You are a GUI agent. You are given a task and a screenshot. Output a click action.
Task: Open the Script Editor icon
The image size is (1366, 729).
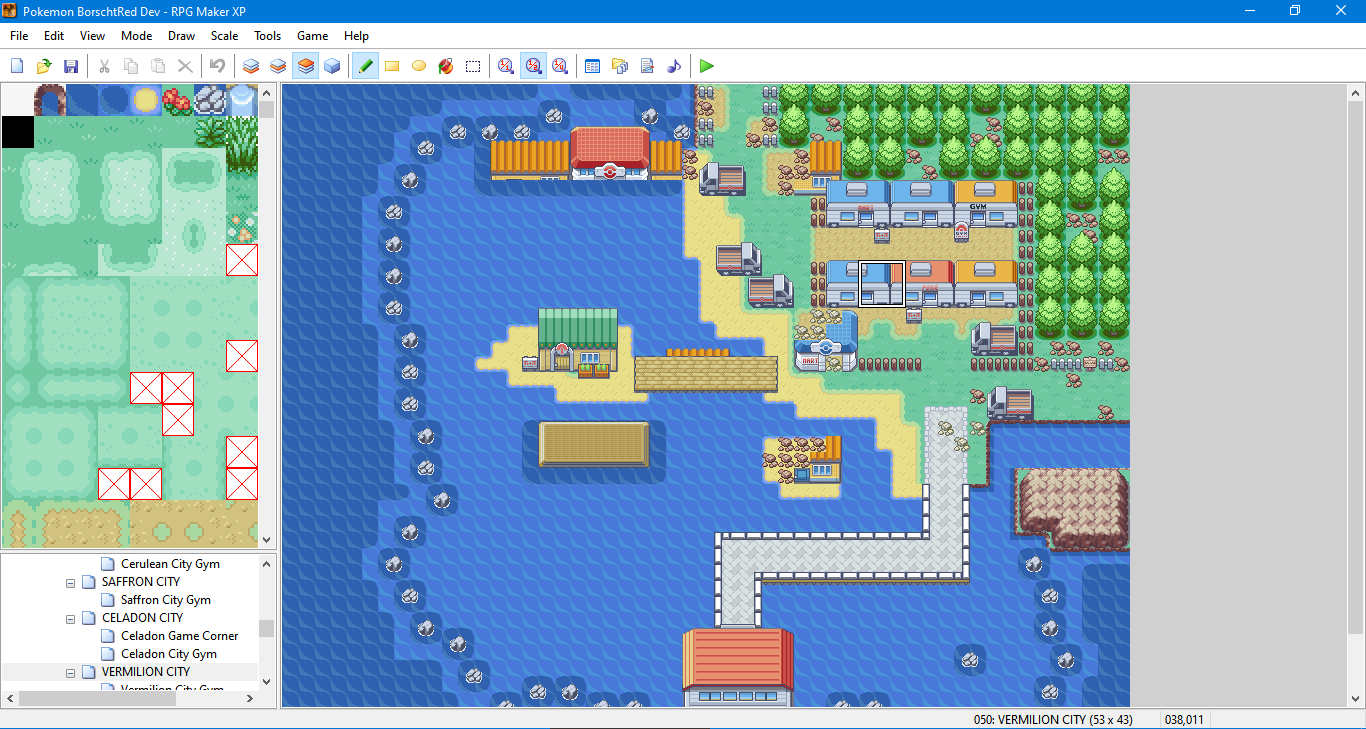point(647,66)
